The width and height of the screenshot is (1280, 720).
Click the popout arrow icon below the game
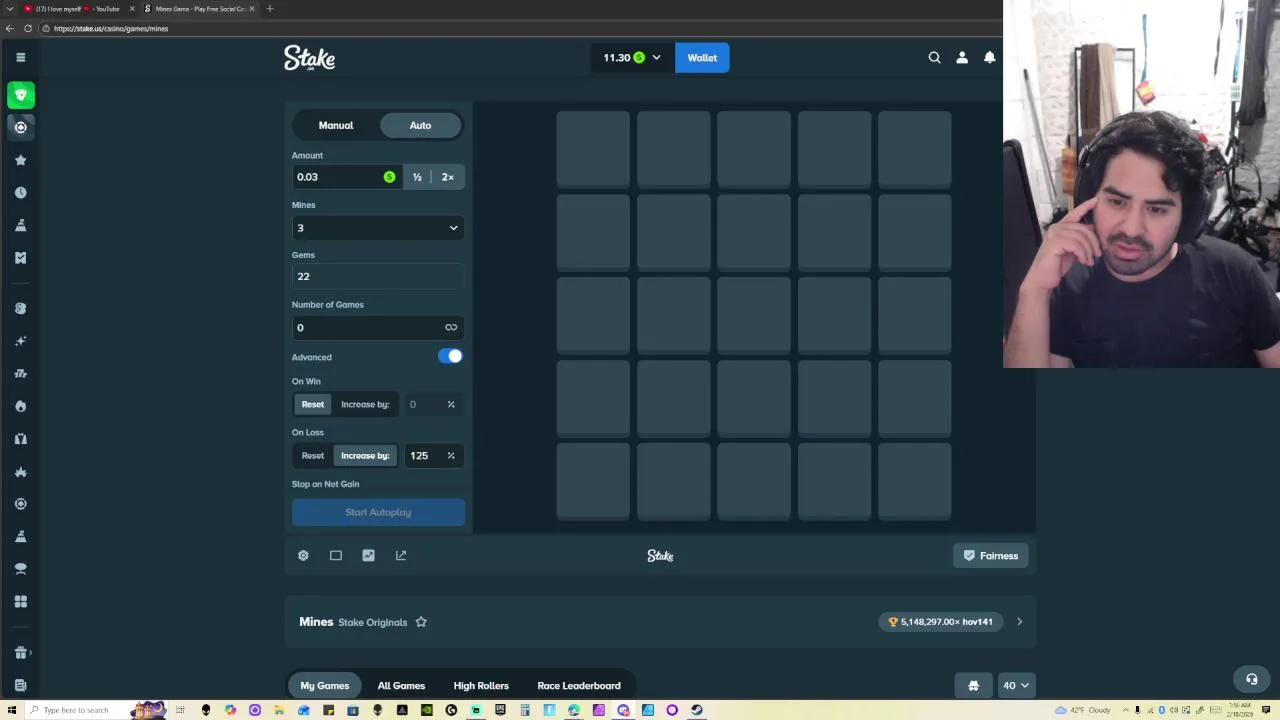(401, 555)
